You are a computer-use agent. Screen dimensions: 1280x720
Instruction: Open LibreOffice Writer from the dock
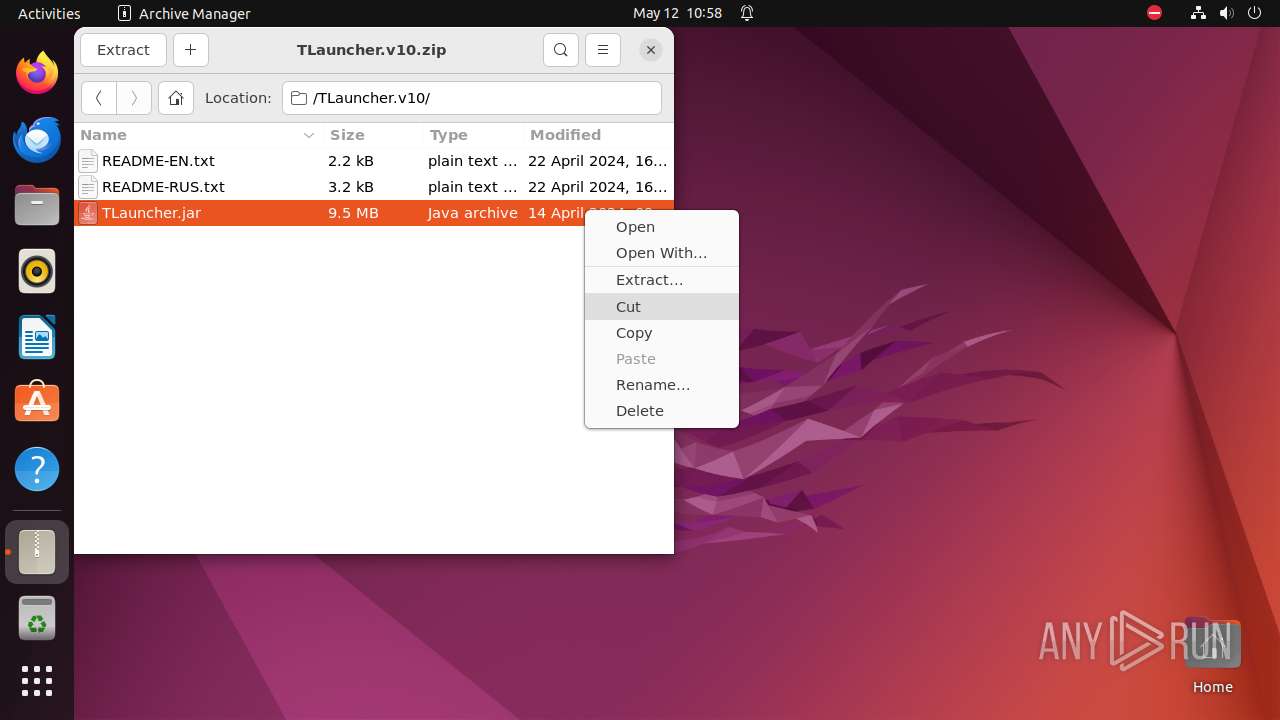[37, 337]
